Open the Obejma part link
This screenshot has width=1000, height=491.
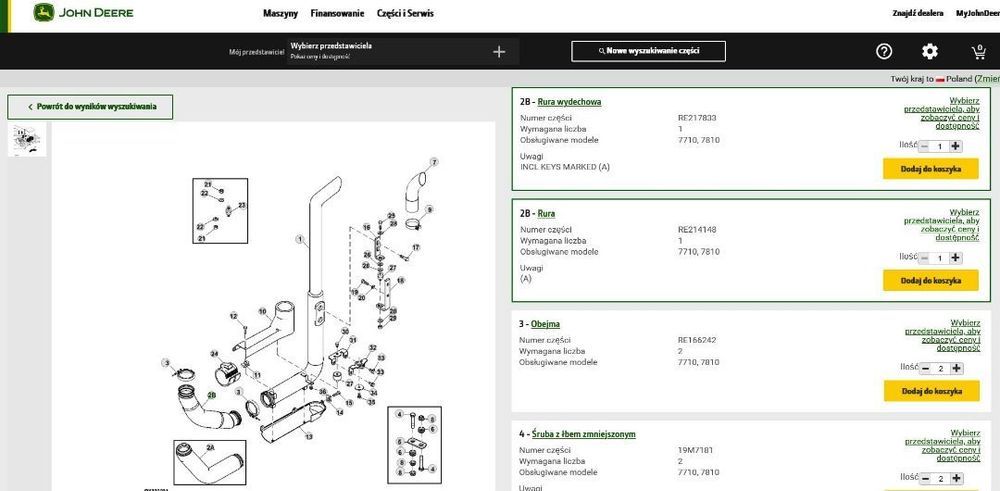pyautogui.click(x=545, y=324)
